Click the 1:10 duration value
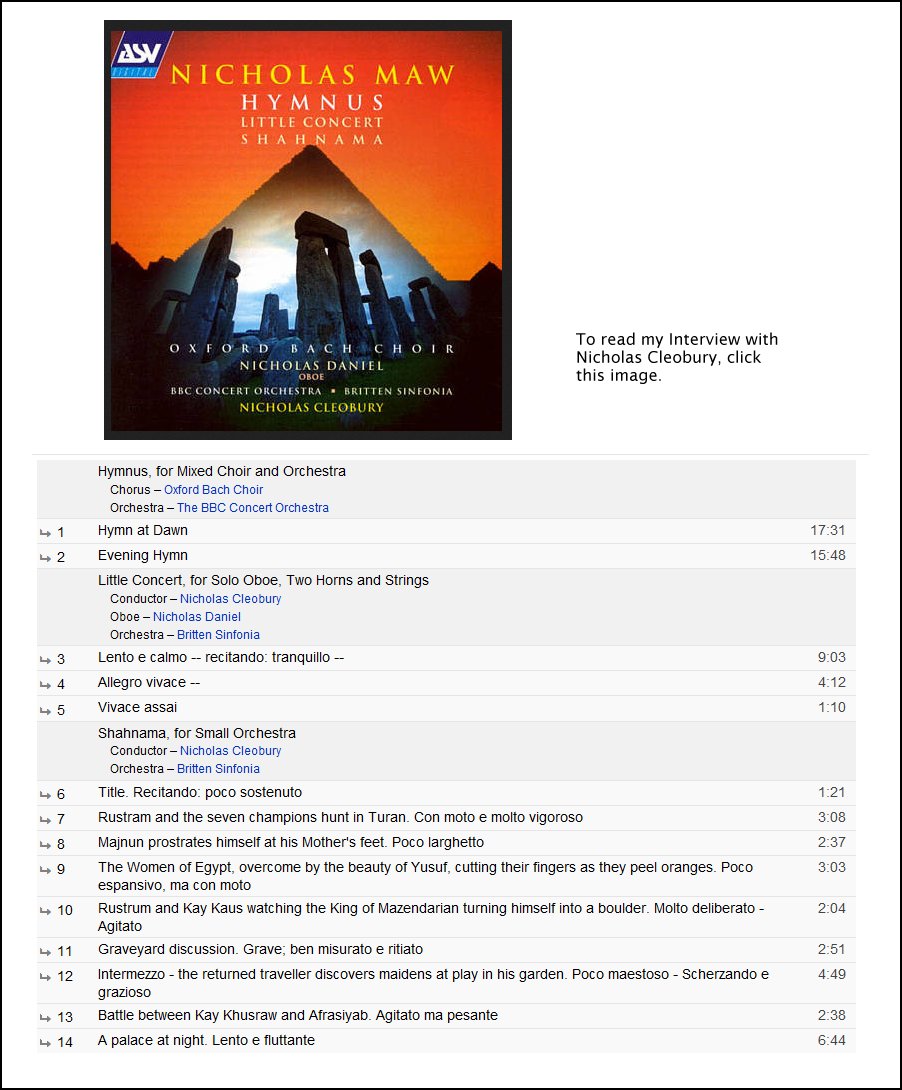 click(832, 708)
